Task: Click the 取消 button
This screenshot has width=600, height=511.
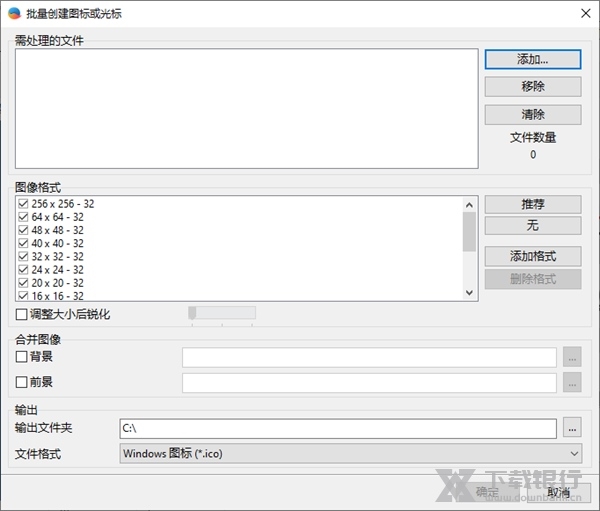Action: point(558,492)
